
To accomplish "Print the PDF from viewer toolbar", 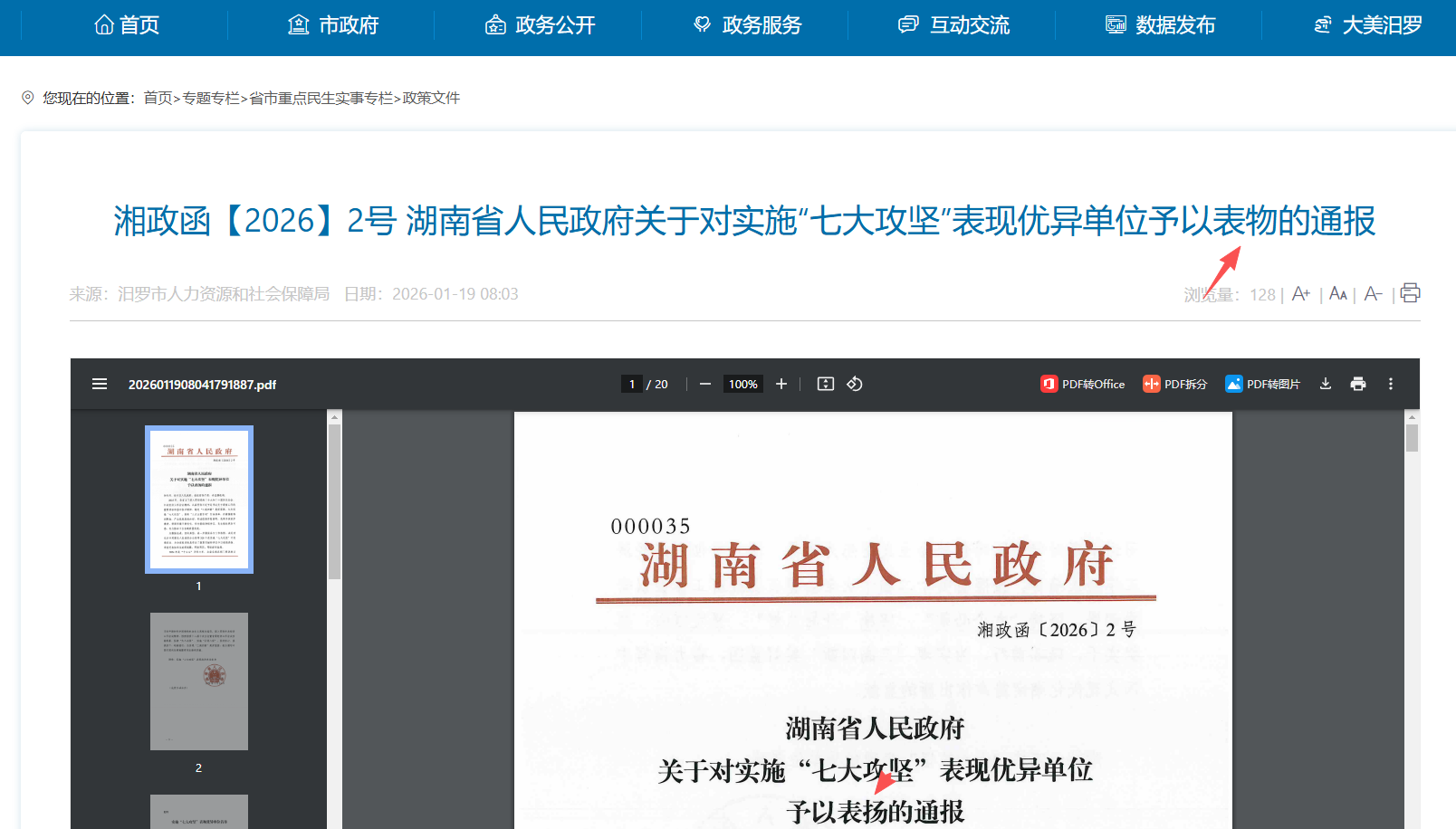I will (1357, 385).
